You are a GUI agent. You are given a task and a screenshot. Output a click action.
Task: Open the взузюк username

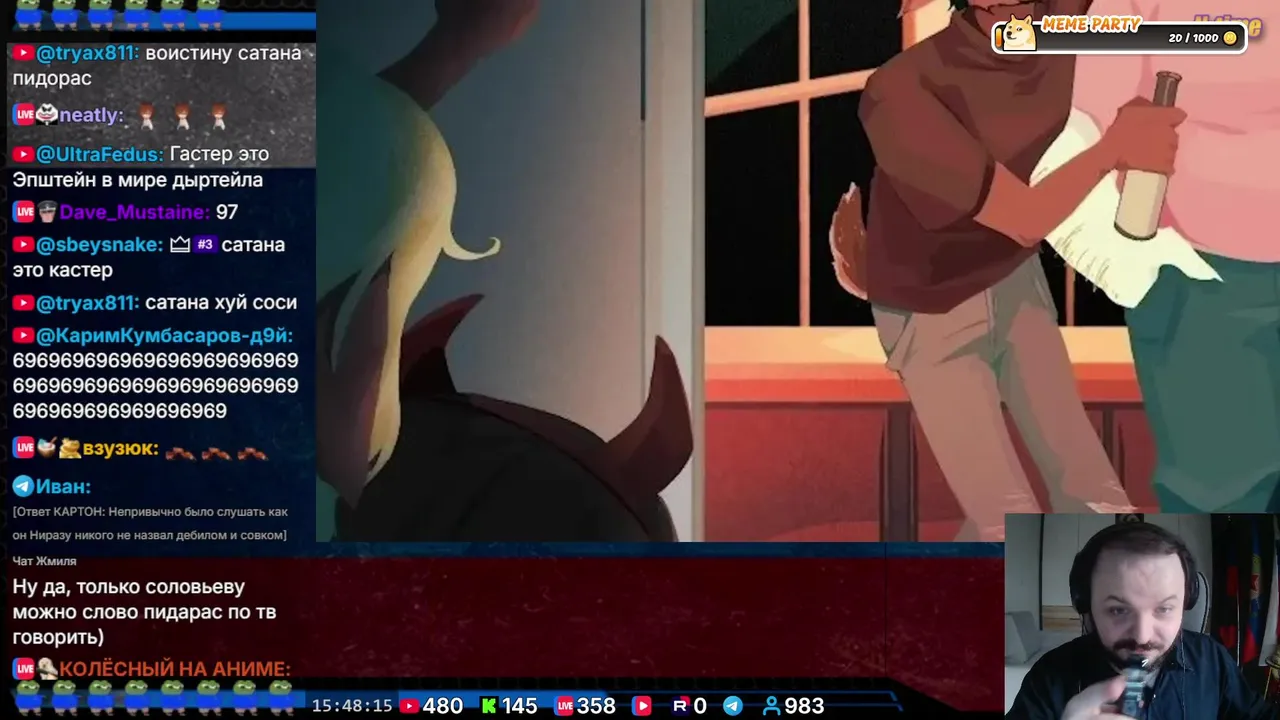[x=121, y=448]
